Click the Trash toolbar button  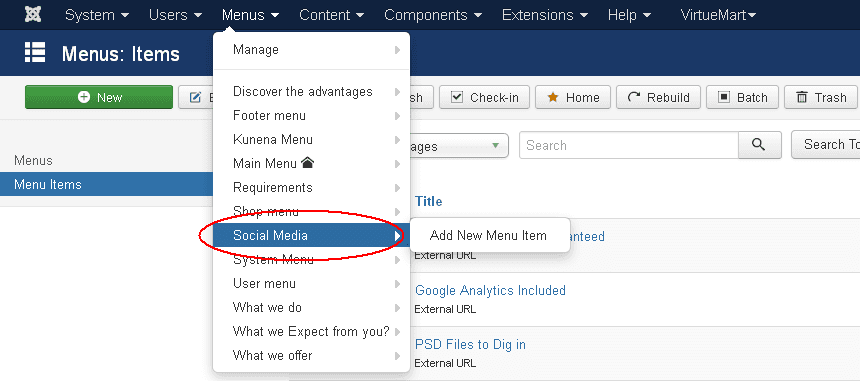(x=821, y=97)
